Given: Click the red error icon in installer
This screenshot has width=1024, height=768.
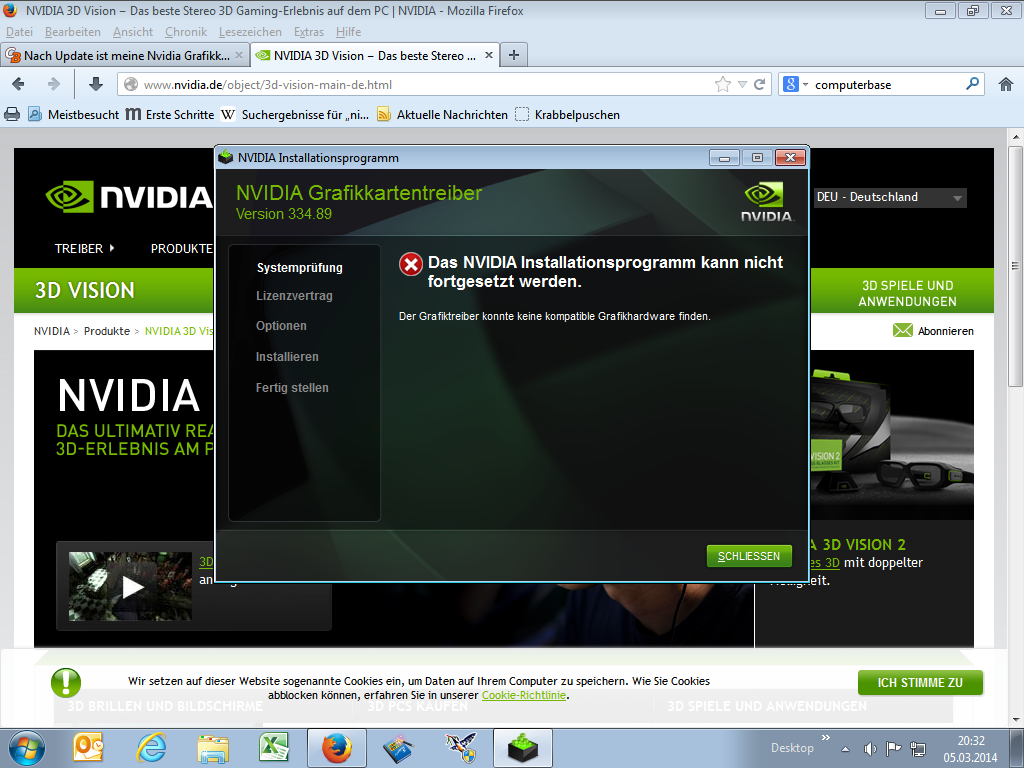Looking at the screenshot, I should (x=411, y=264).
